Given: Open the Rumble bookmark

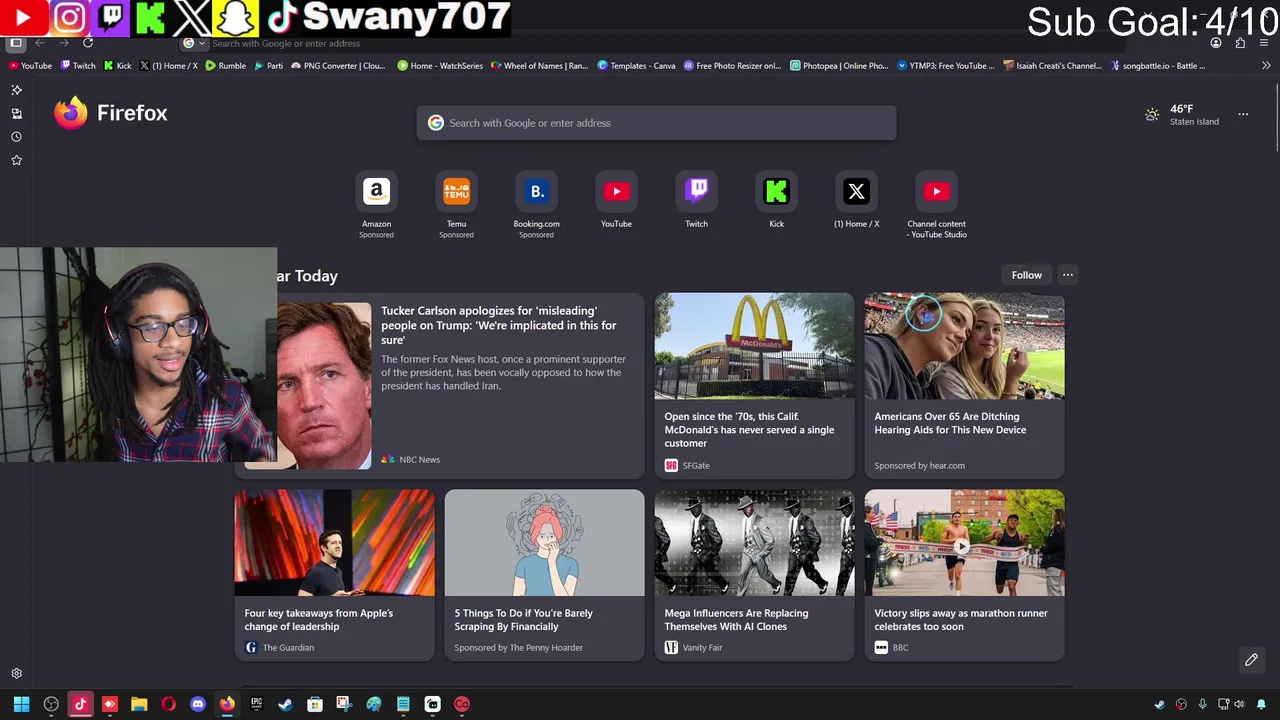Looking at the screenshot, I should (225, 66).
